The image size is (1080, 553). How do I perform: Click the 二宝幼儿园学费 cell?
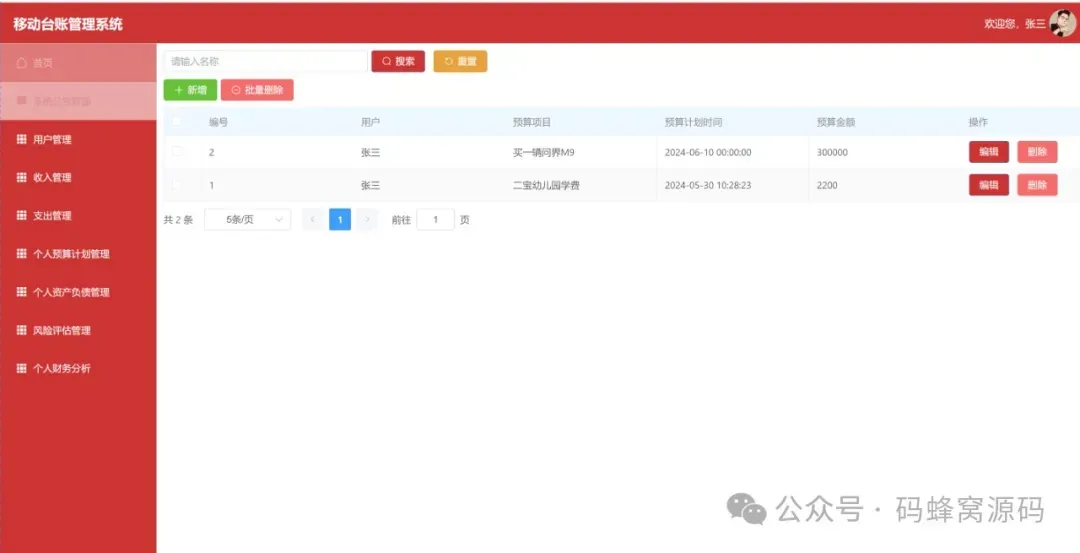coord(546,186)
